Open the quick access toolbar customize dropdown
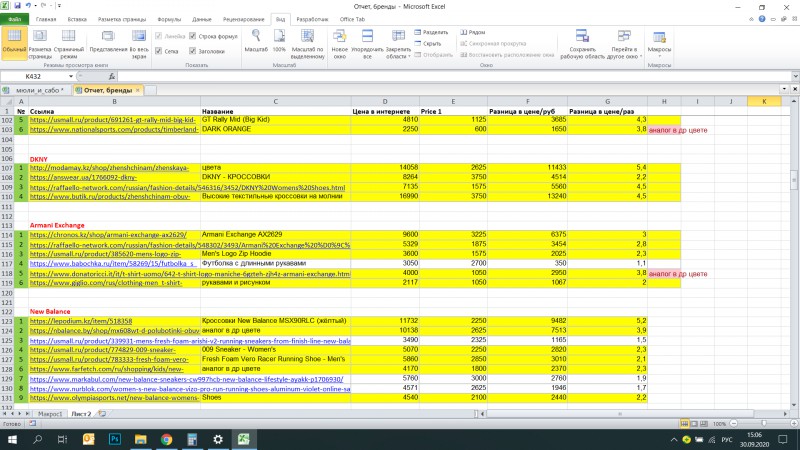Viewport: 800px width, 450px height. click(59, 6)
